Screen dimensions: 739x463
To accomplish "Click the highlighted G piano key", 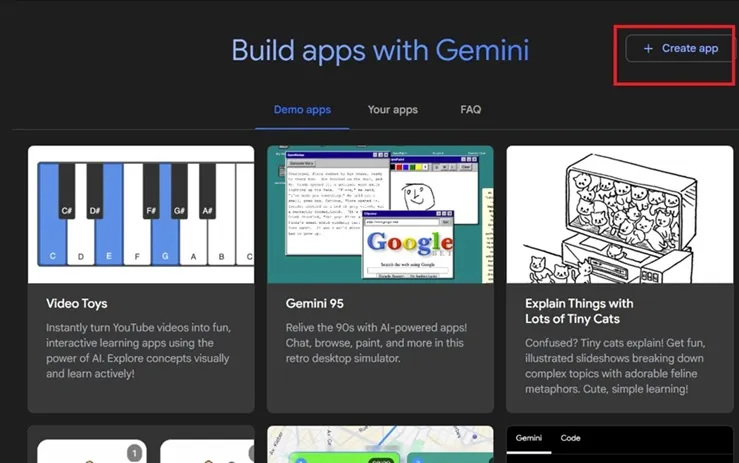I will 165,238.
